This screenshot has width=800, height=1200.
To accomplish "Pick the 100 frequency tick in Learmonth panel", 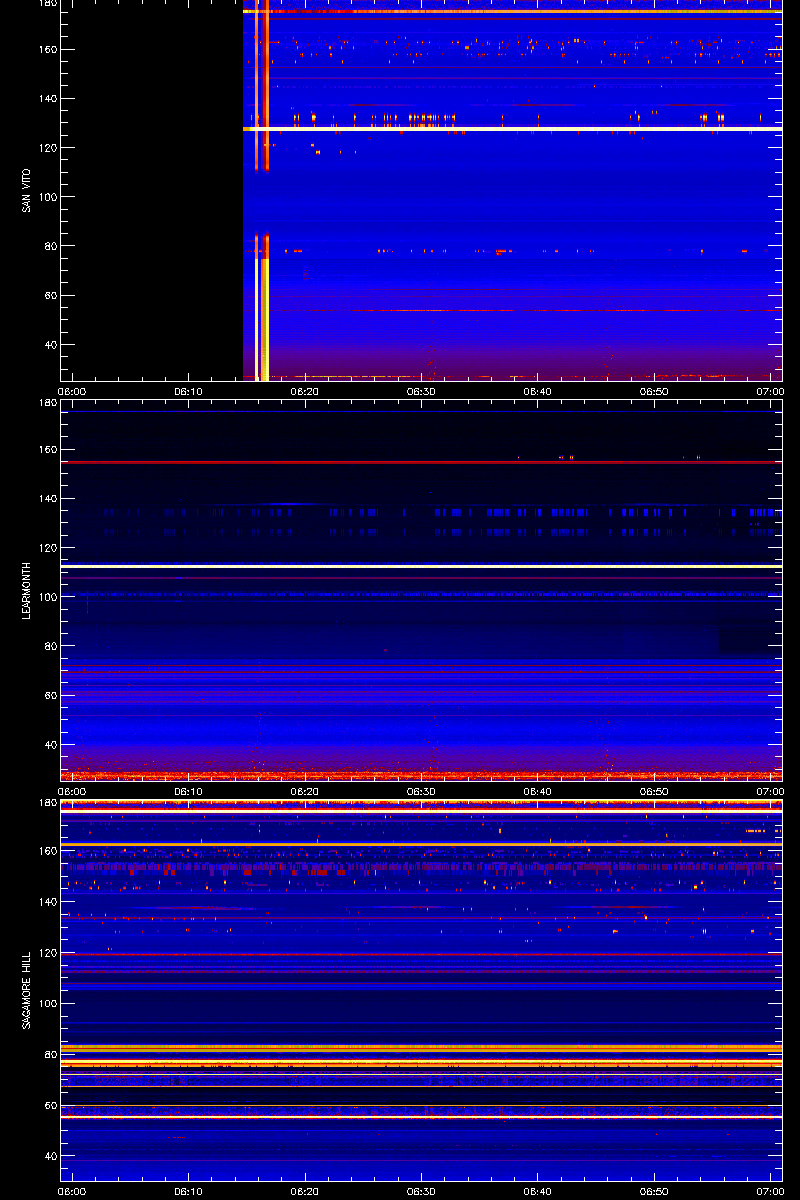I will [47, 597].
